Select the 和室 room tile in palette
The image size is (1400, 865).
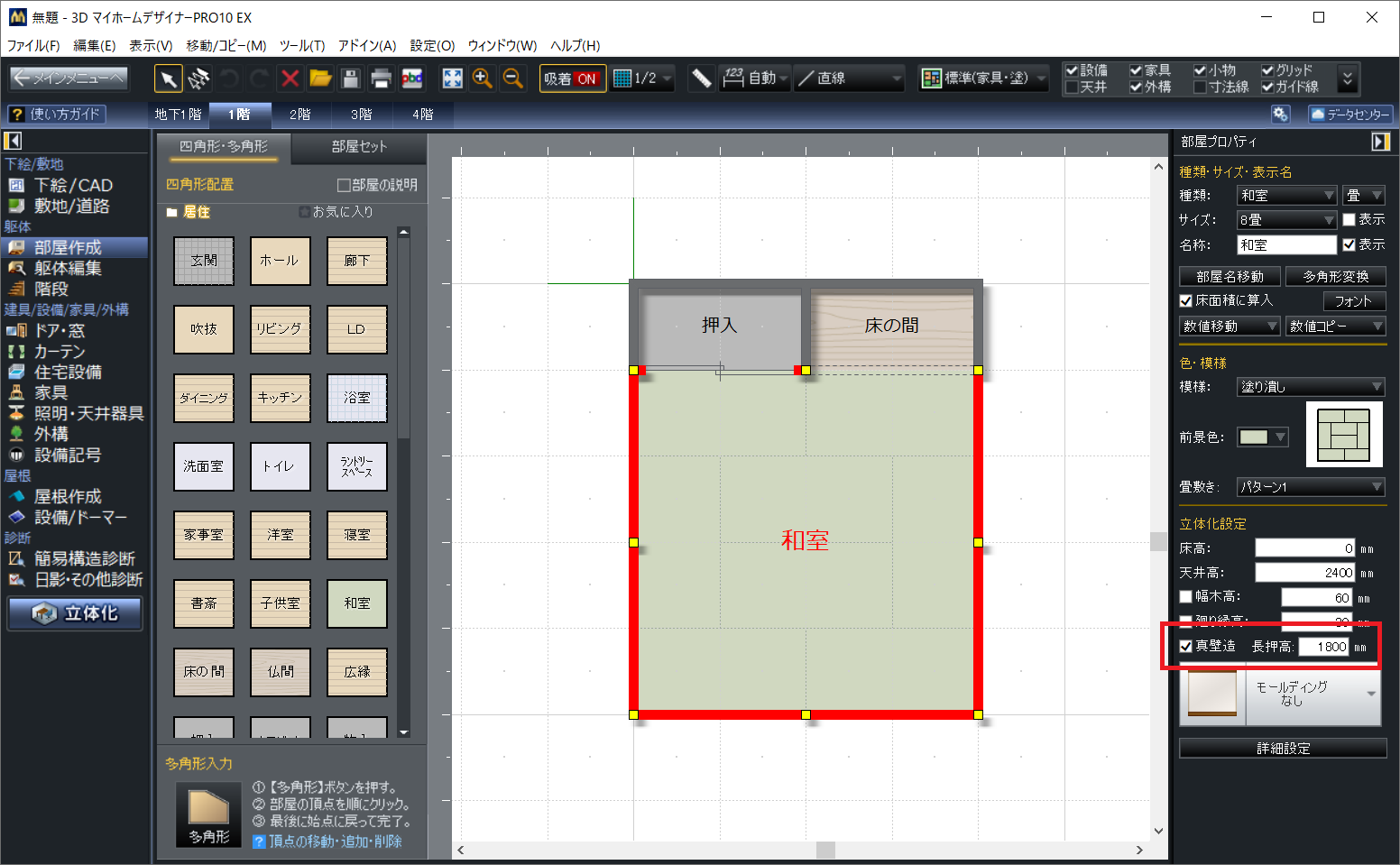(356, 603)
